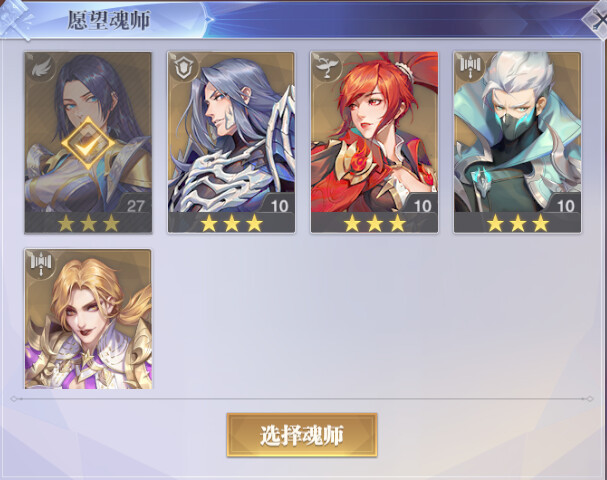Image resolution: width=607 pixels, height=480 pixels.
Task: Click the three-star rating of the gray-haired hero
Action: (231, 223)
